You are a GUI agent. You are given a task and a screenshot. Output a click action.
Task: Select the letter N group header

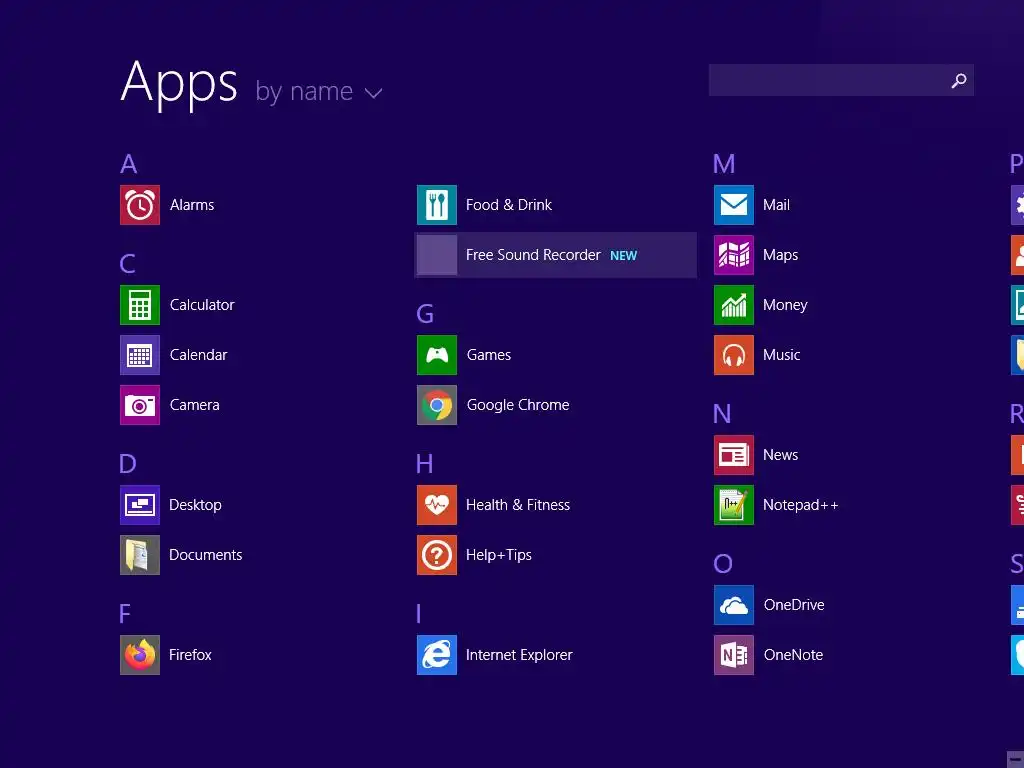pyautogui.click(x=722, y=413)
